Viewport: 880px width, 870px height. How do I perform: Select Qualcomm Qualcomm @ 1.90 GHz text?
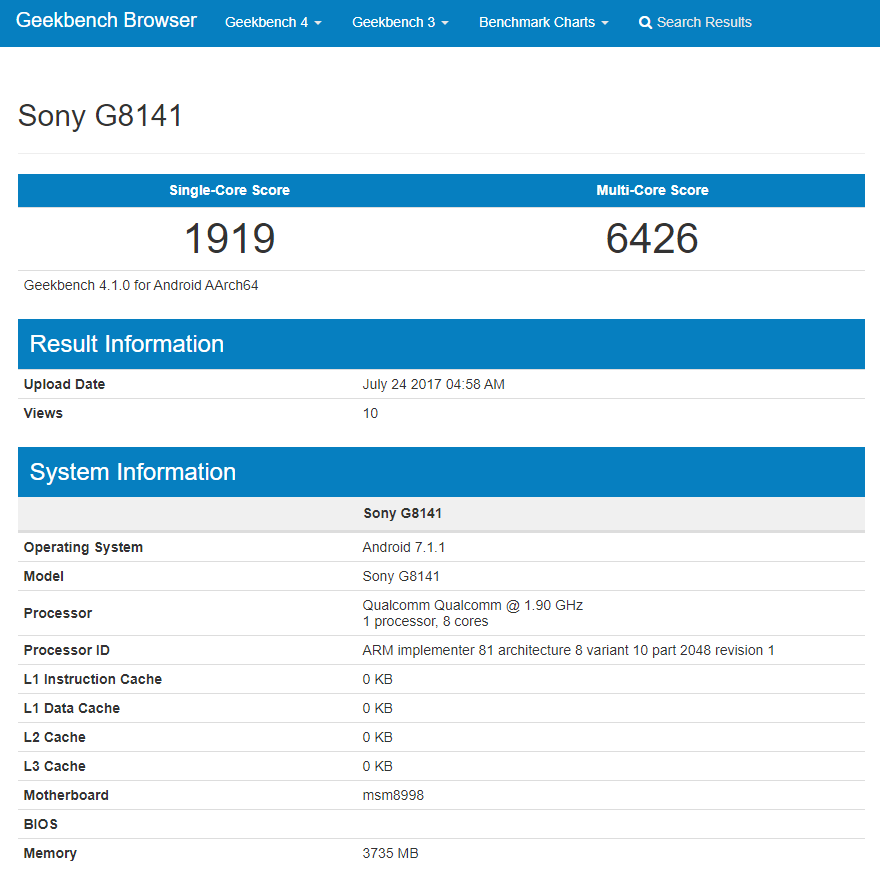click(x=473, y=605)
